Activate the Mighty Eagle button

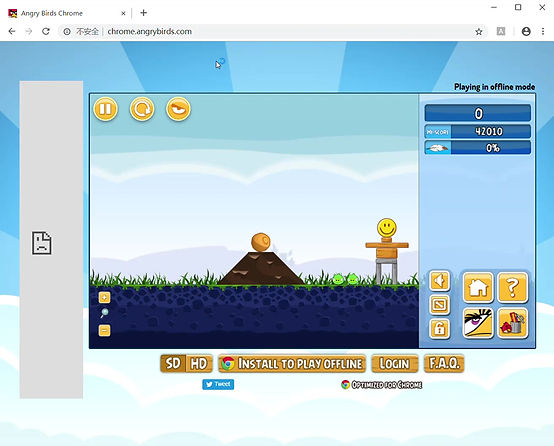[178, 109]
